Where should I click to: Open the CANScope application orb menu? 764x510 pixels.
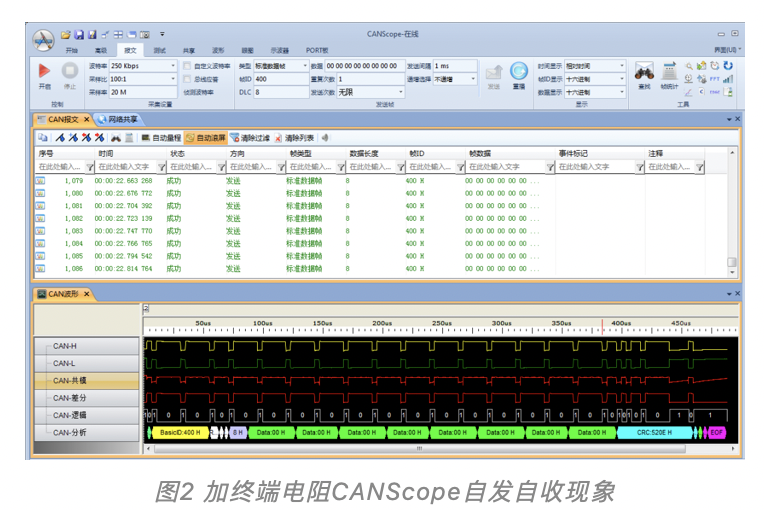pyautogui.click(x=43, y=40)
